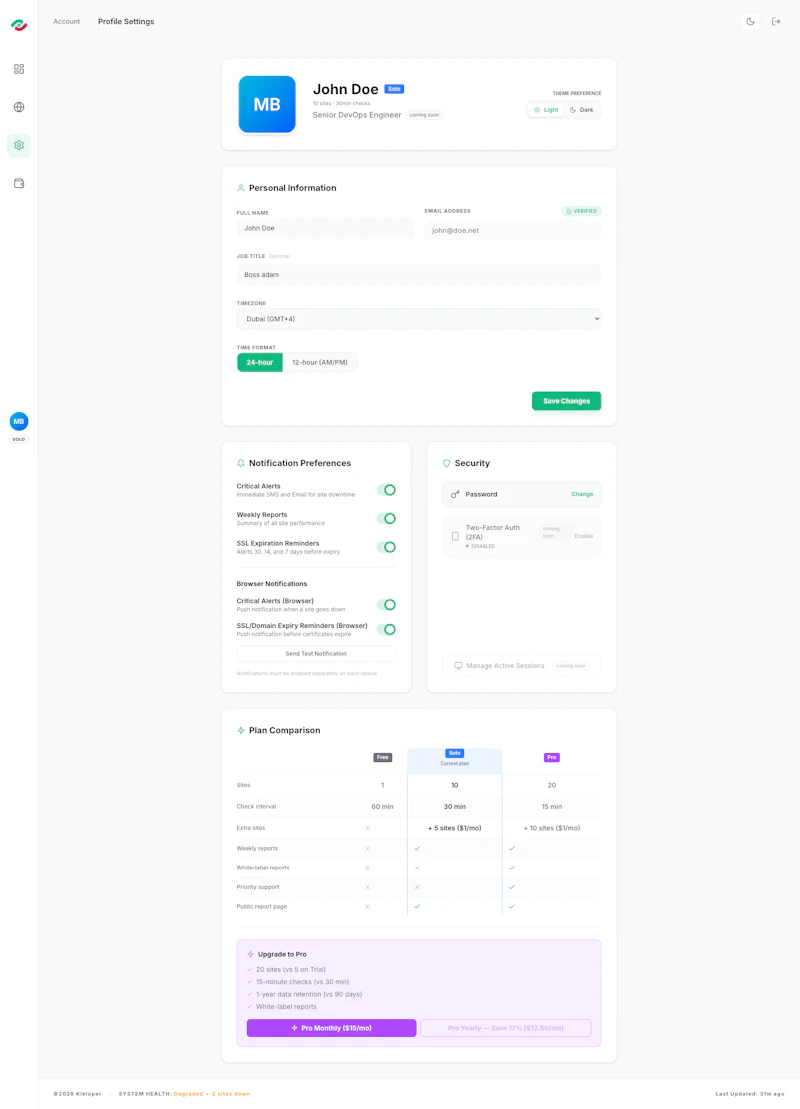Open the wallet billing icon in sidebar
Screen dimensions: 800x1109
(x=19, y=183)
